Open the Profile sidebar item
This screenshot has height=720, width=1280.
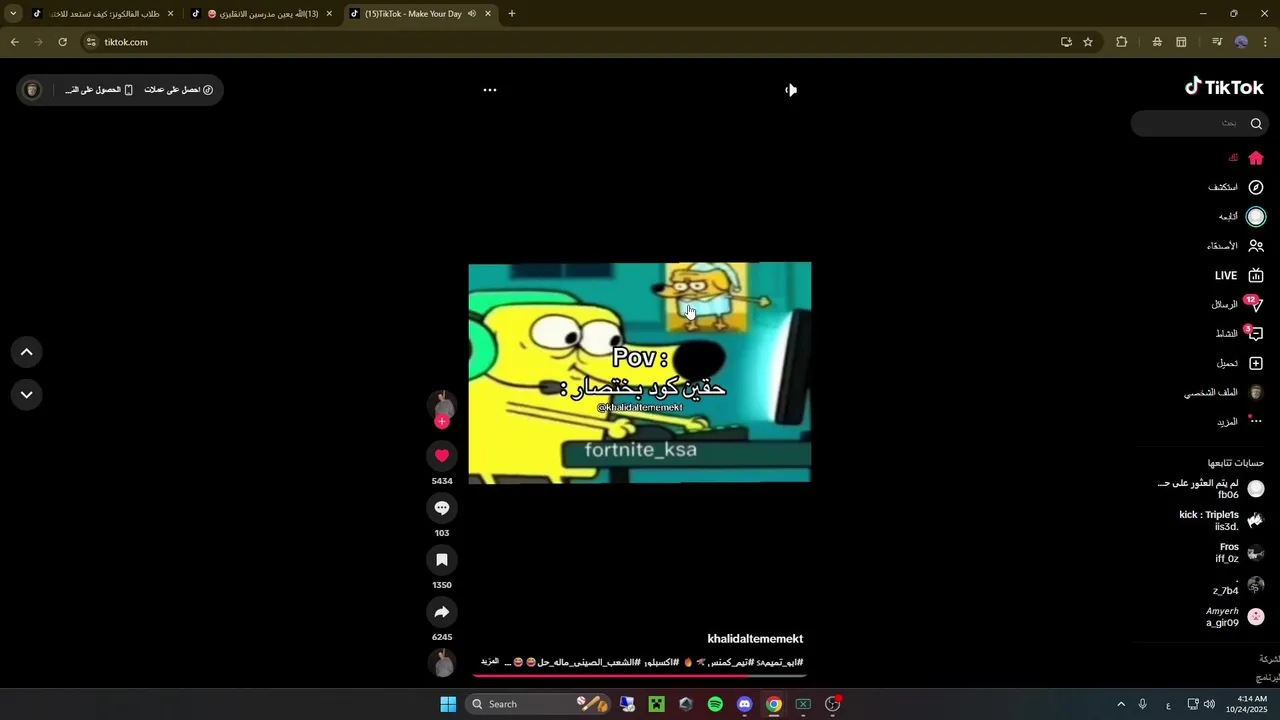[1224, 393]
